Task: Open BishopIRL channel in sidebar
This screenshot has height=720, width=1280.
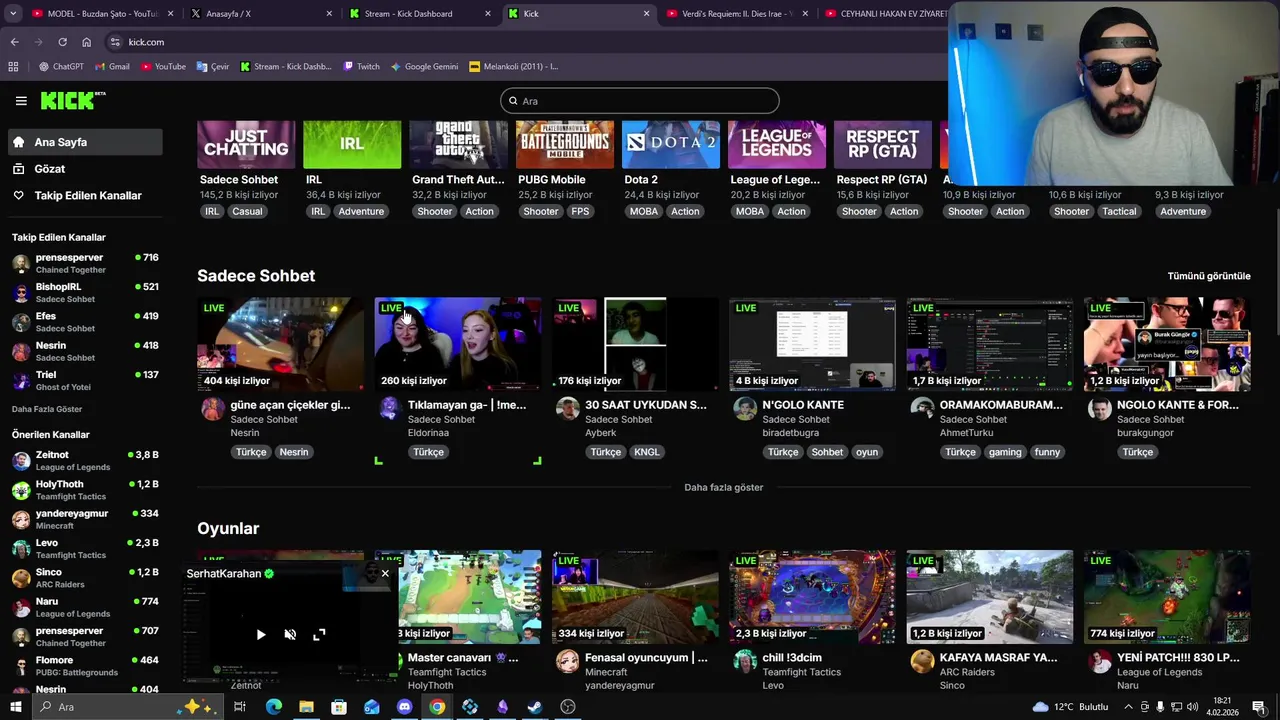Action: coord(85,292)
